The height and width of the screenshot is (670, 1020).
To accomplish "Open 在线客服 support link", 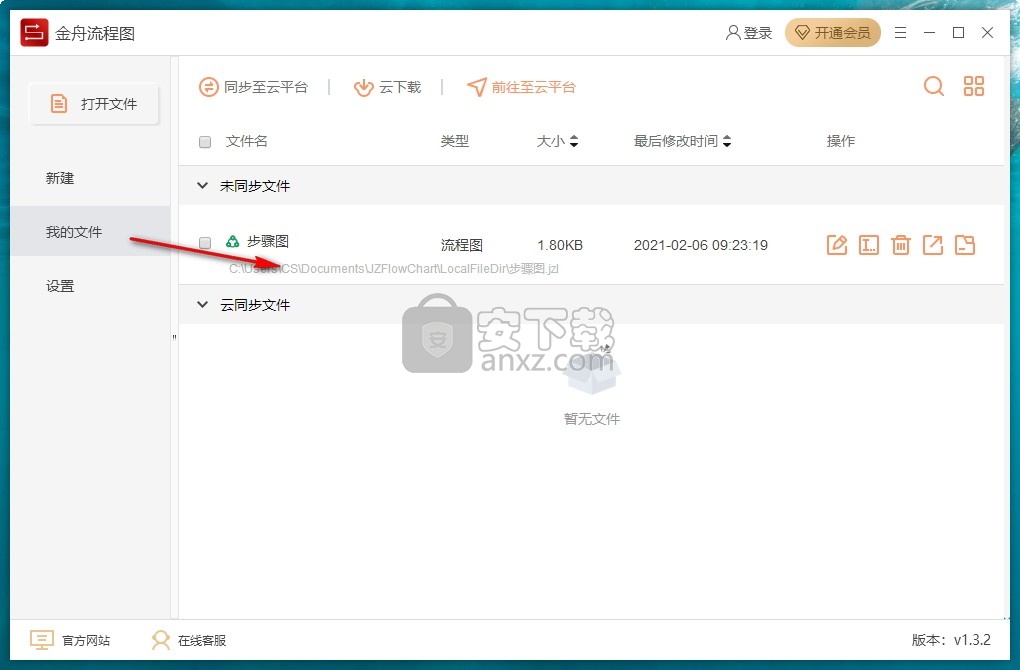I will [202, 641].
